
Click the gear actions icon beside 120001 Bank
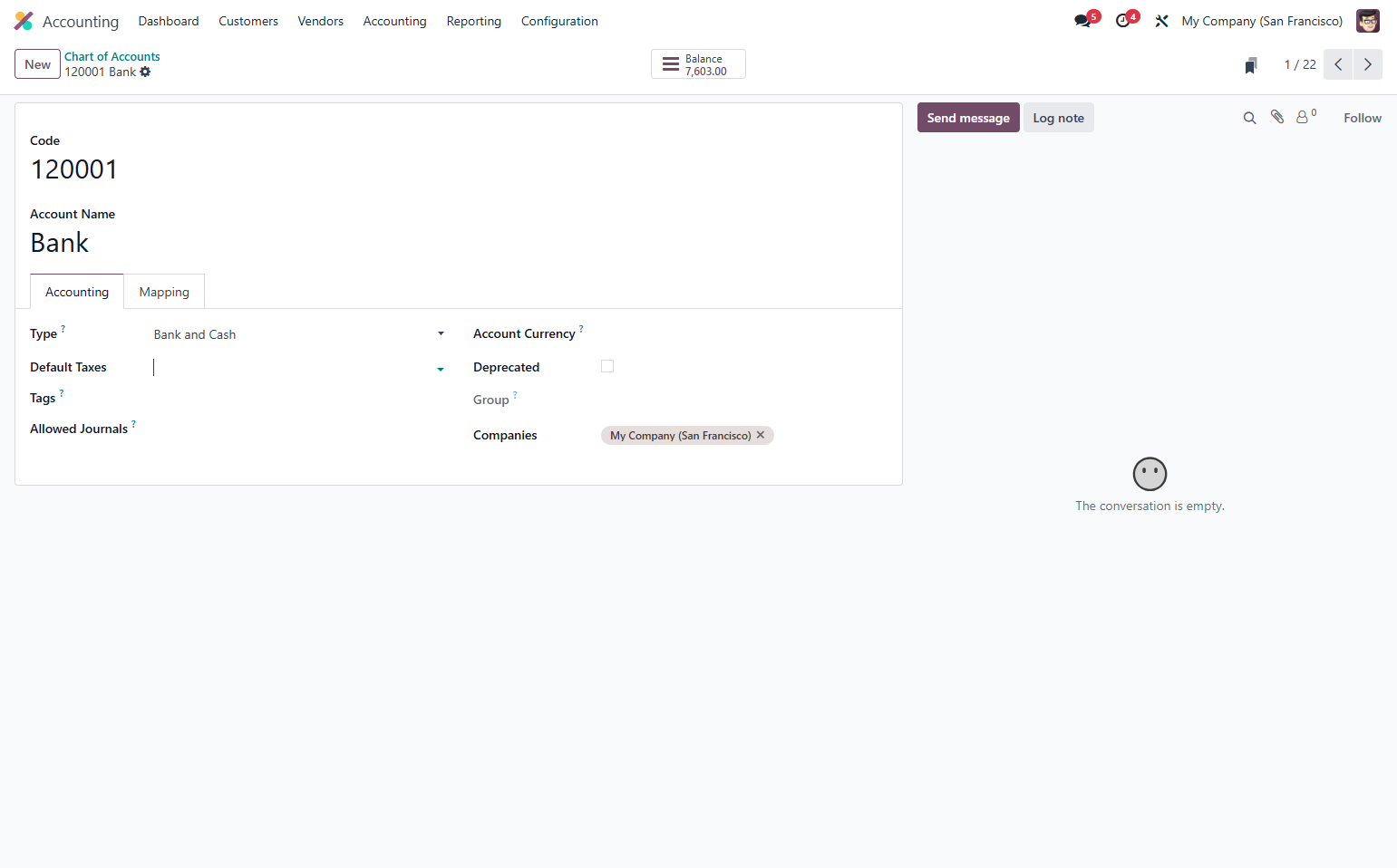[x=145, y=72]
